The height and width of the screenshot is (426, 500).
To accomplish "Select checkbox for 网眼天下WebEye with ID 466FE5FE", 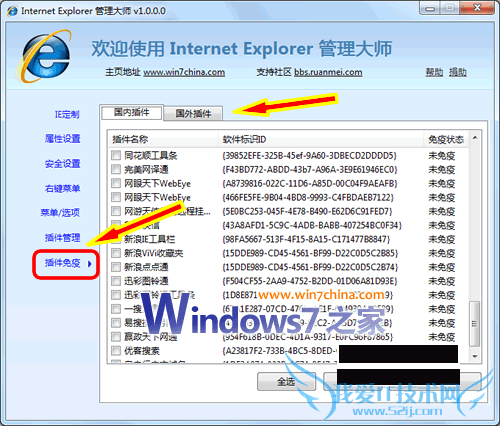I will (x=116, y=197).
